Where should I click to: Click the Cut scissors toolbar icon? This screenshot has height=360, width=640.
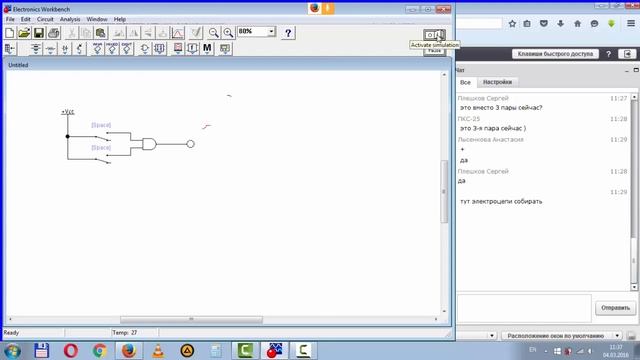click(x=71, y=33)
